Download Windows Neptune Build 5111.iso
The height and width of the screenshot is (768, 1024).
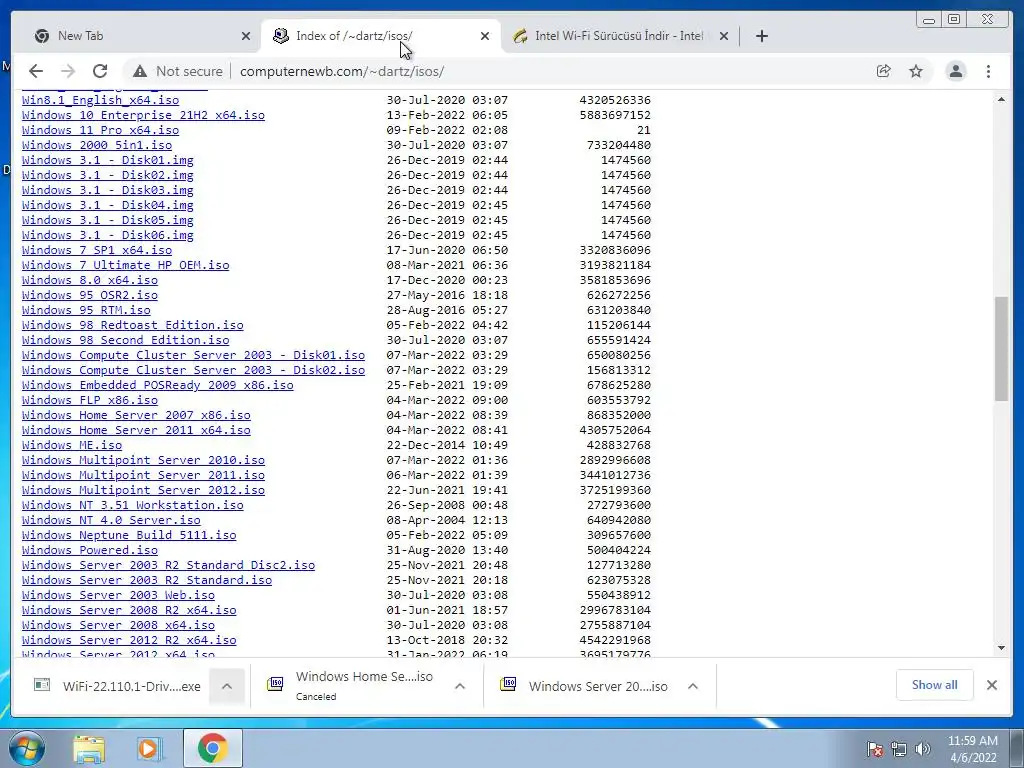click(x=129, y=536)
